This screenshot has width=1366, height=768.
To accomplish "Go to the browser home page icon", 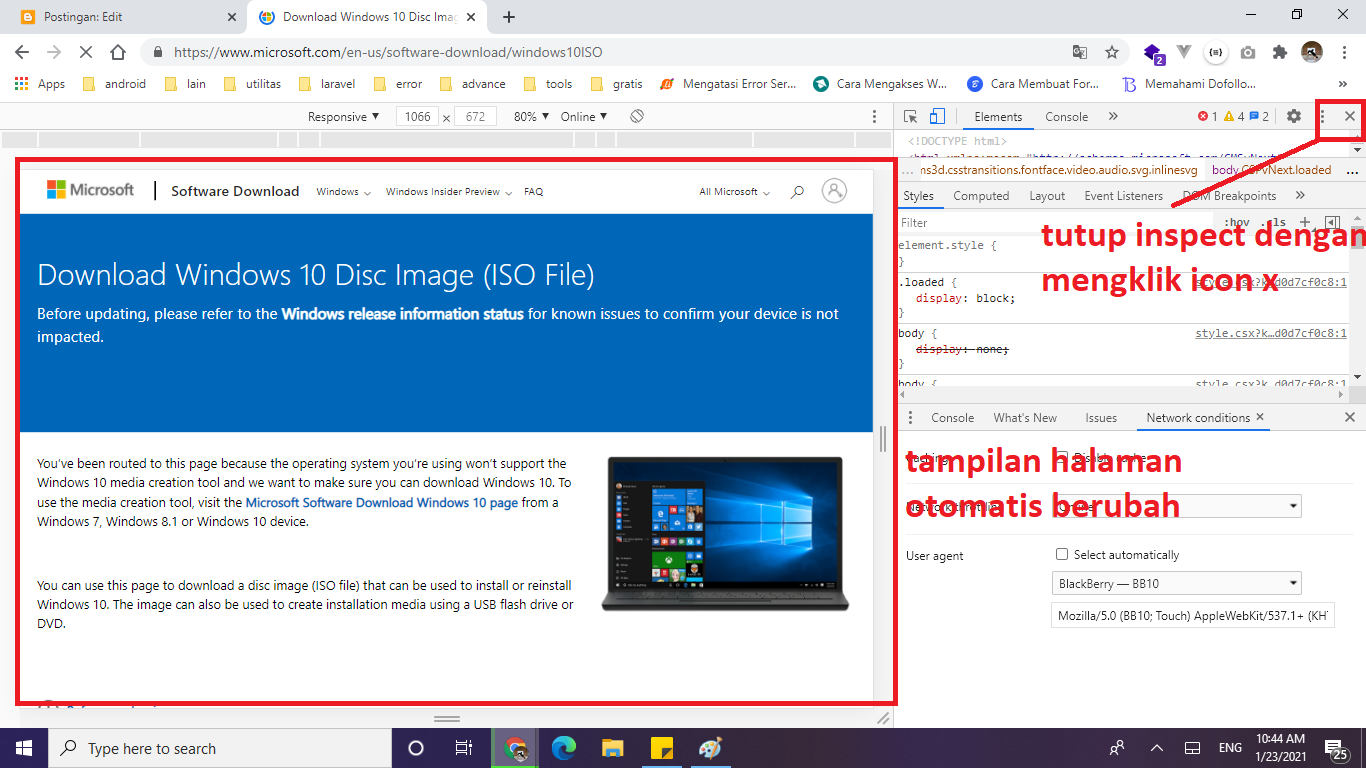I will click(118, 52).
